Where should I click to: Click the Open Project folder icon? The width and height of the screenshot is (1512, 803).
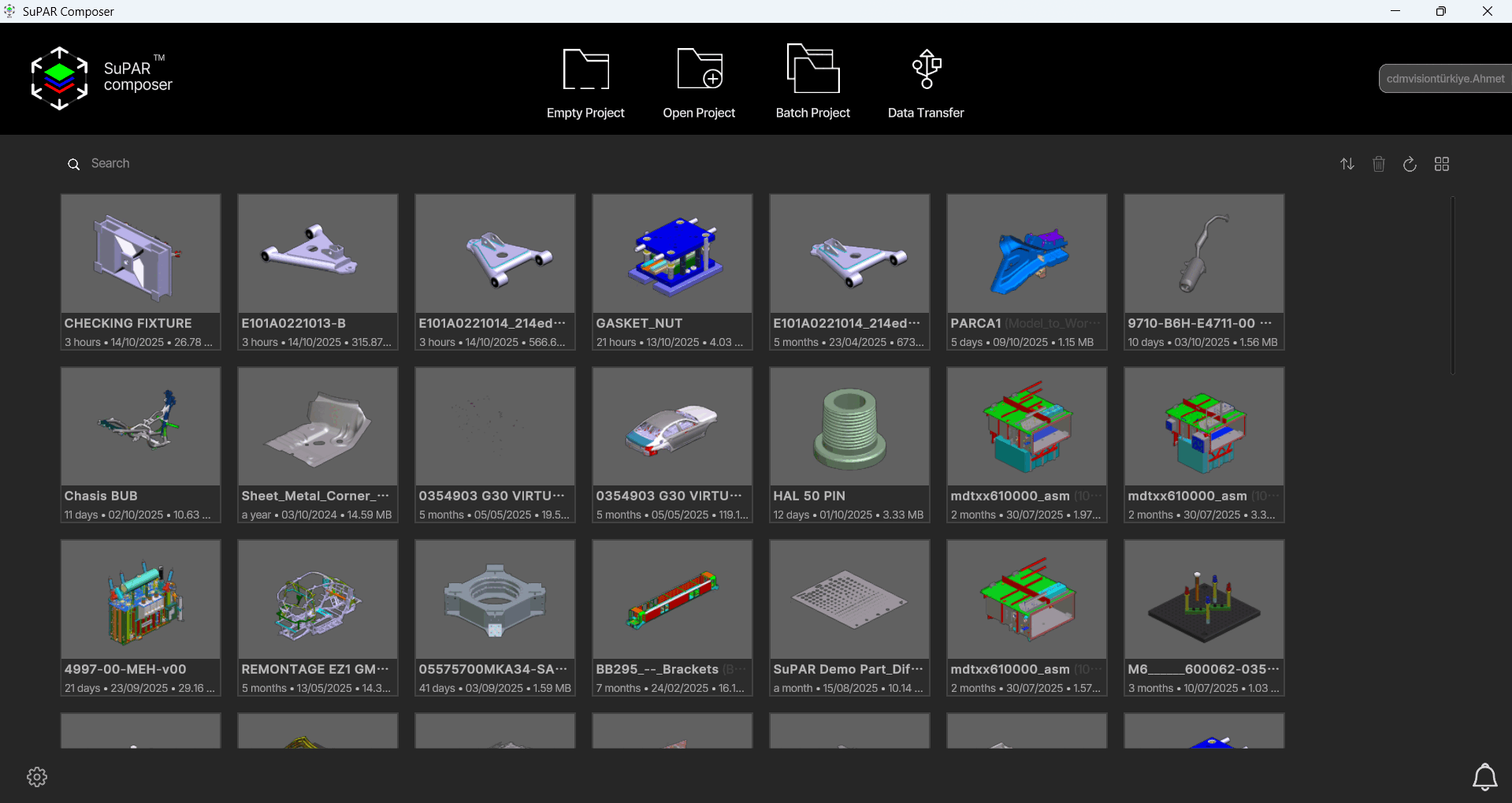(x=700, y=69)
